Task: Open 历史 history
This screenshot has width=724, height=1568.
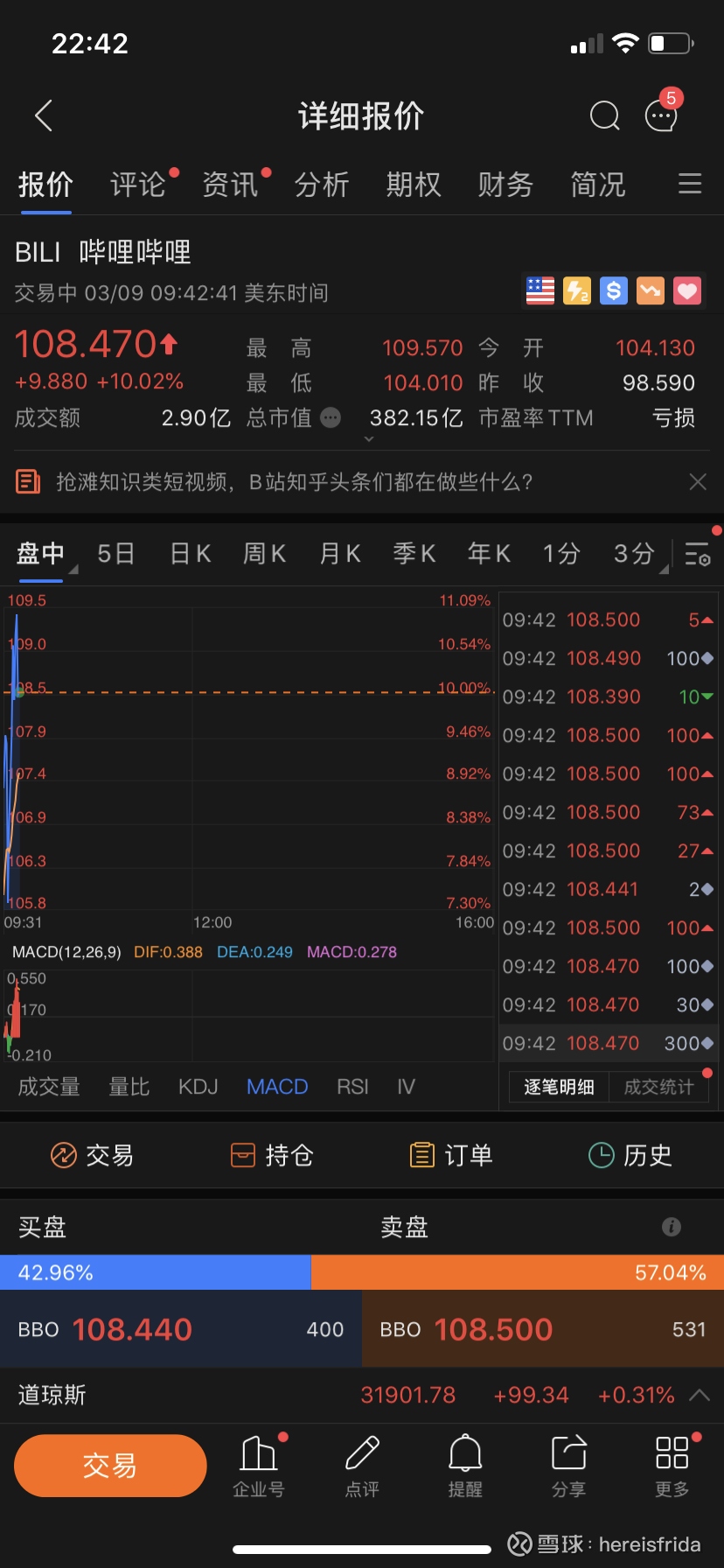Action: tap(630, 1156)
